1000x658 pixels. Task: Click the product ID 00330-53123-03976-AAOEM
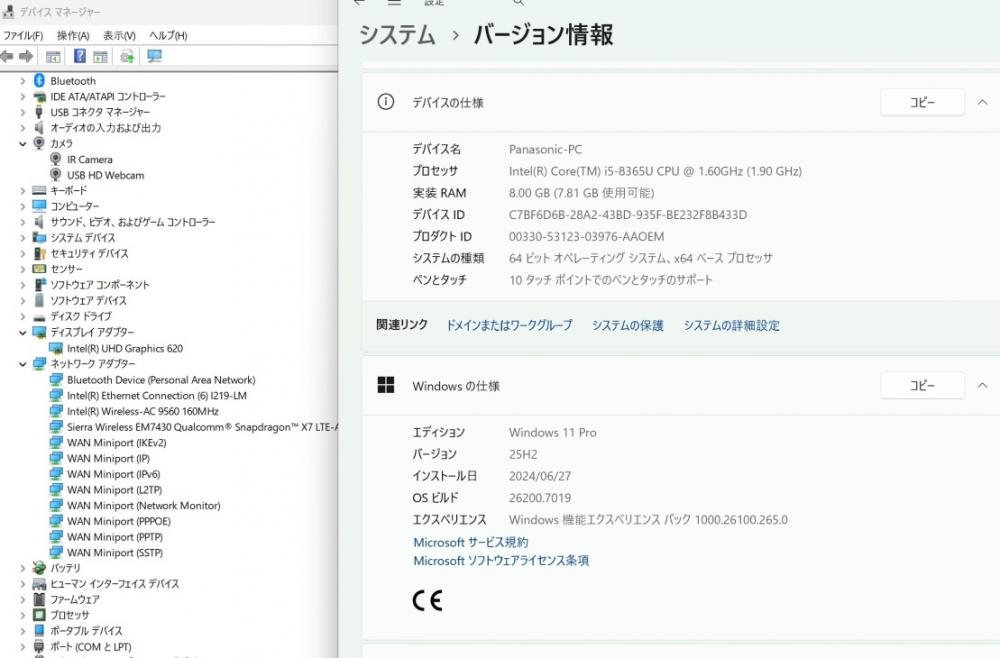[x=587, y=236]
